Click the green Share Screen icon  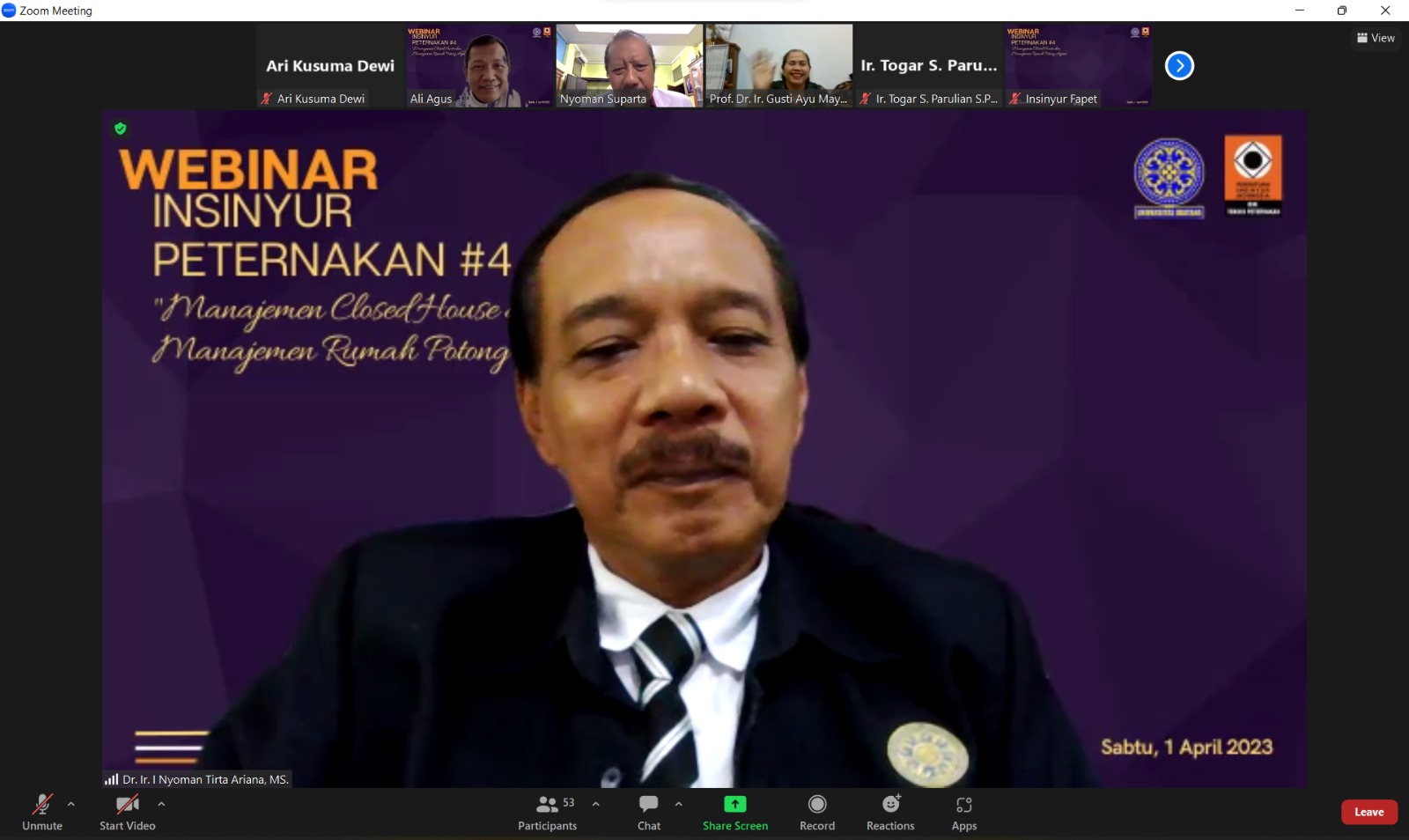coord(734,804)
